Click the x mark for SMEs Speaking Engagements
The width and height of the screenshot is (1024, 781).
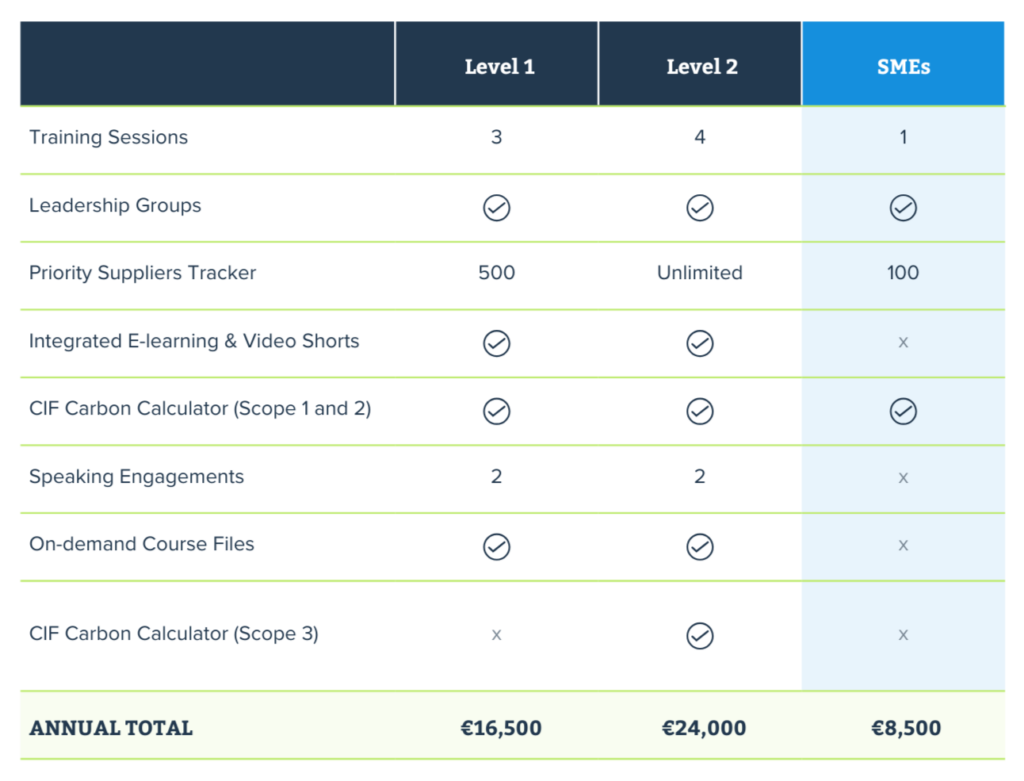click(903, 478)
